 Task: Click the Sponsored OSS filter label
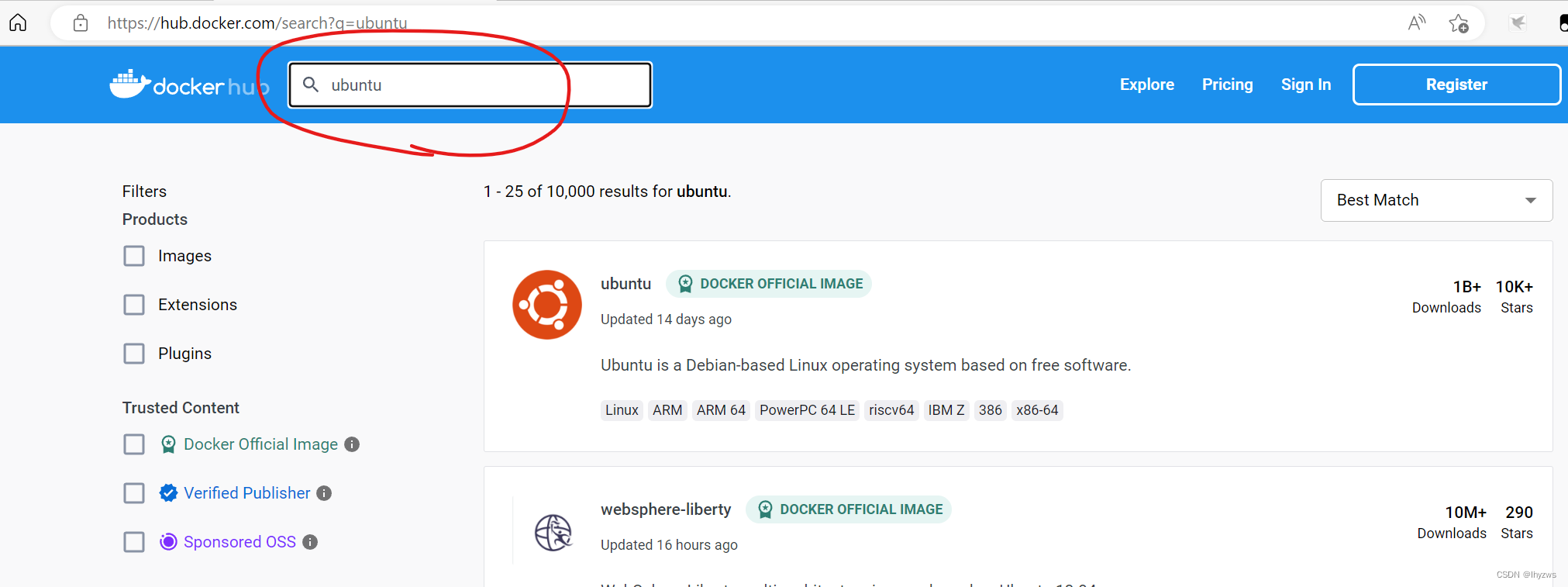pyautogui.click(x=240, y=542)
